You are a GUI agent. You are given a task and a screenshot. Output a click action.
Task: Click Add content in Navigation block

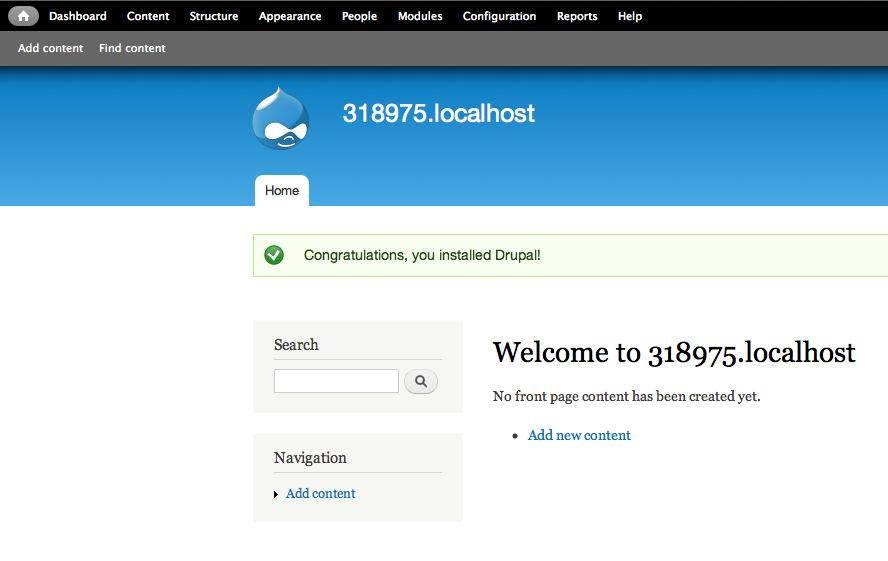click(320, 493)
